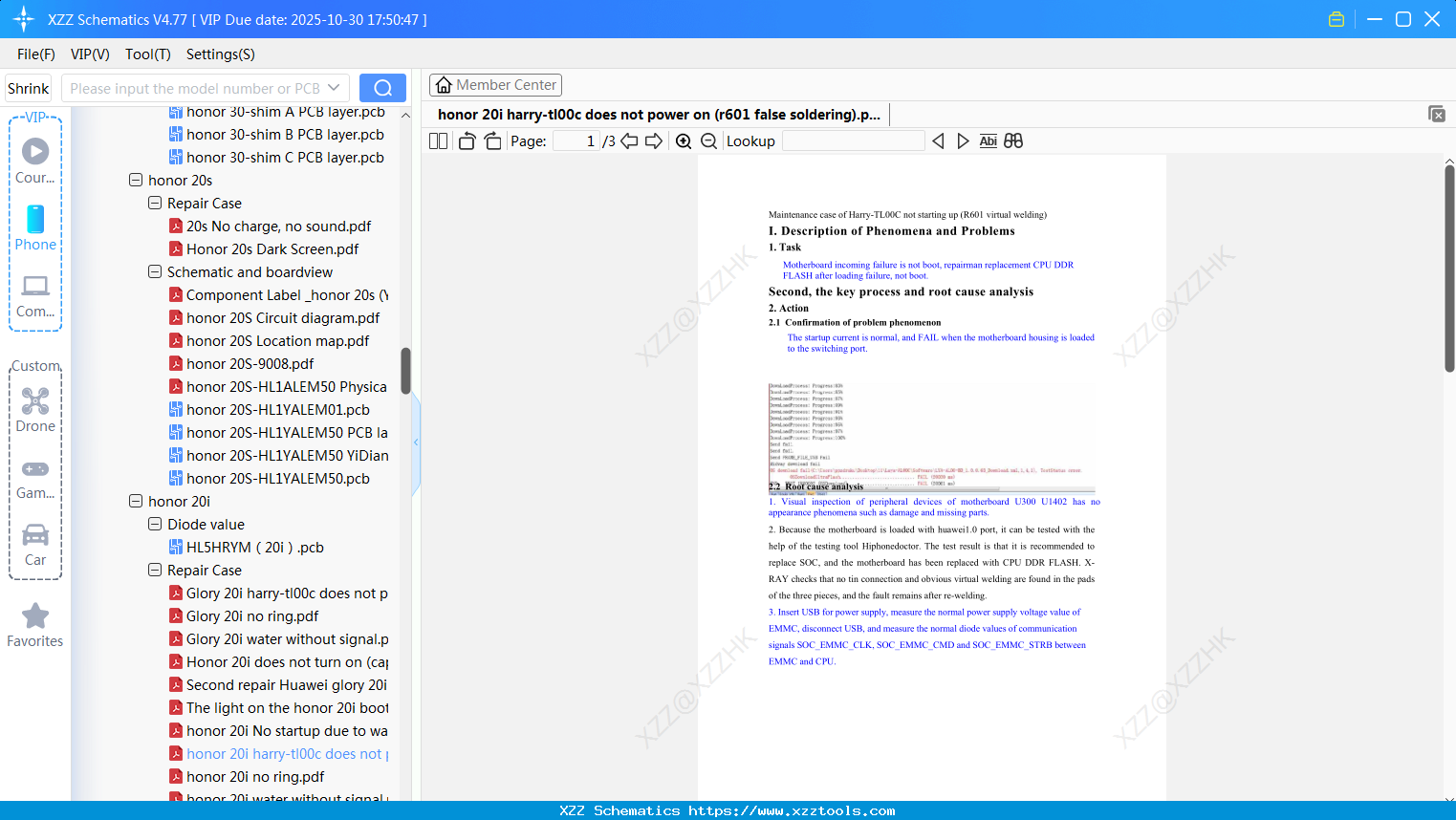
Task: Open the Drone category
Action: 35,410
